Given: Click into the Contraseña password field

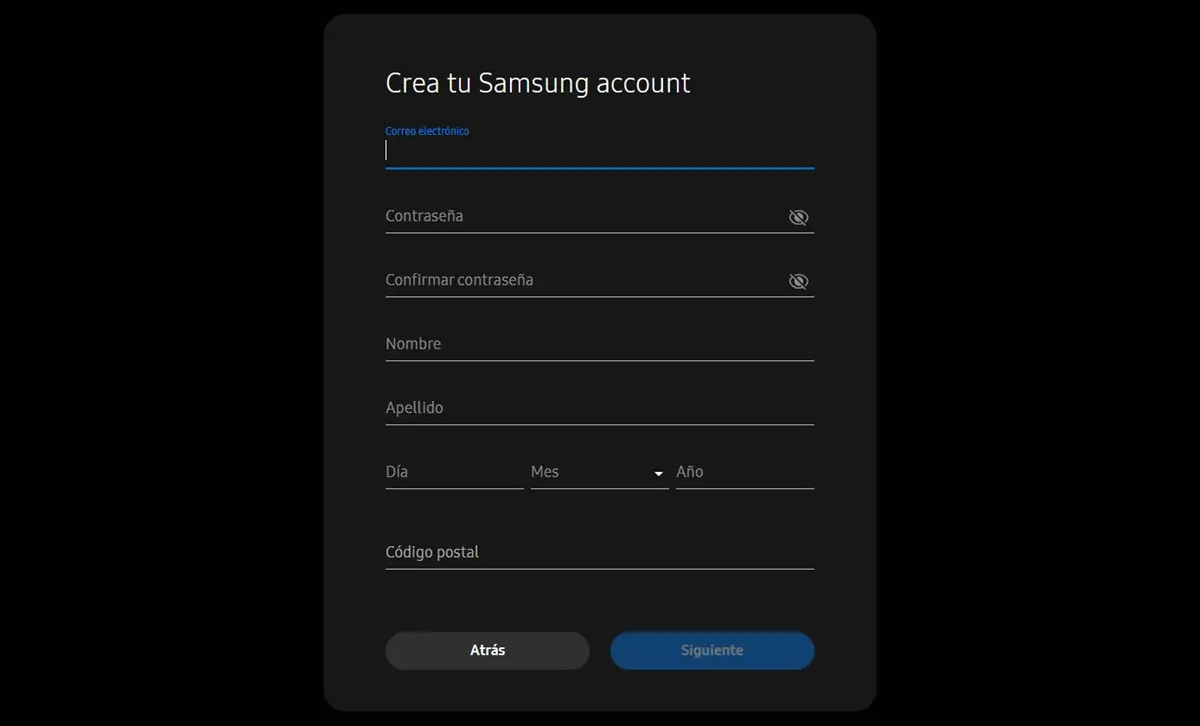Looking at the screenshot, I should 580,217.
